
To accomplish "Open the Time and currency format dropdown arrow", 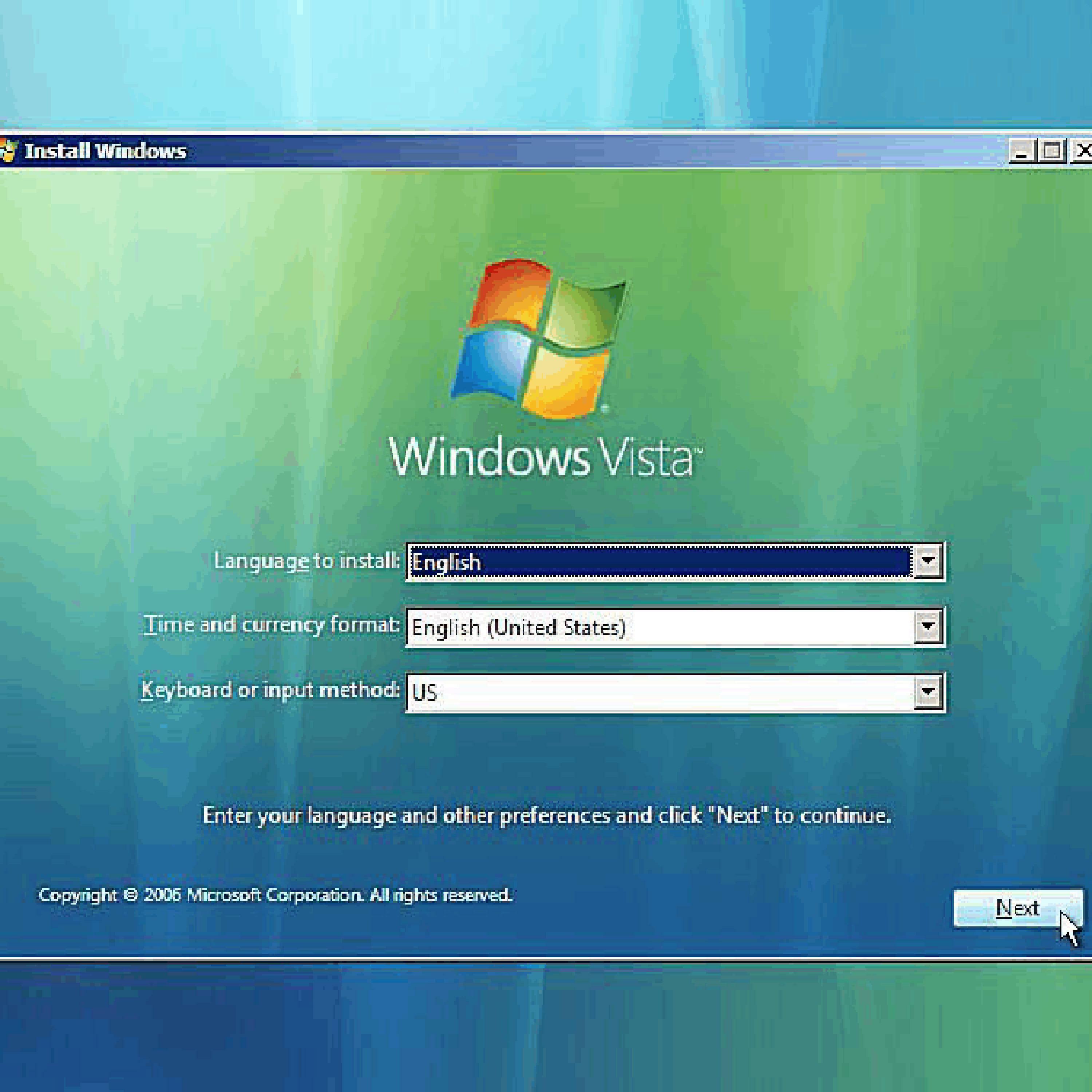I will tap(927, 626).
